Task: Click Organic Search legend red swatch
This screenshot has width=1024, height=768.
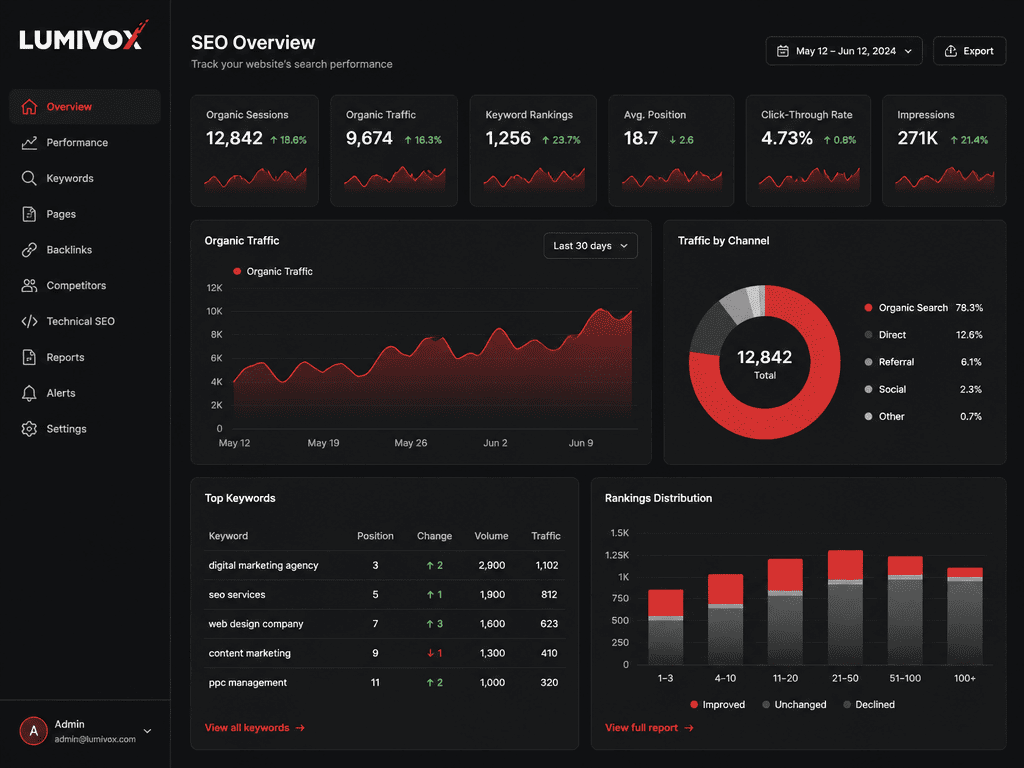Action: pos(868,308)
